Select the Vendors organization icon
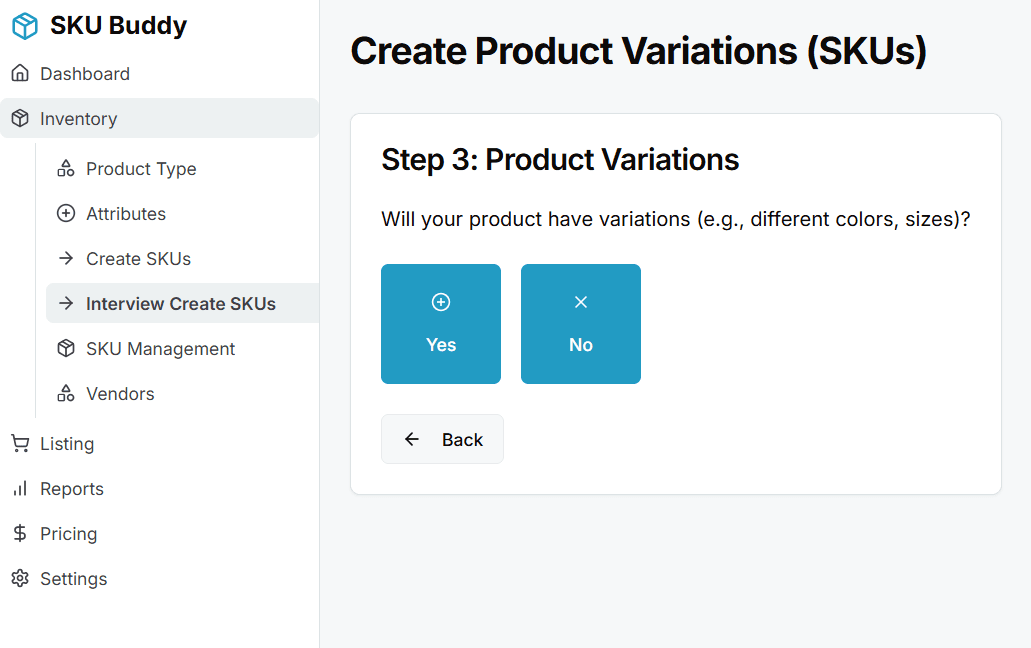Viewport: 1031px width, 648px height. [65, 393]
